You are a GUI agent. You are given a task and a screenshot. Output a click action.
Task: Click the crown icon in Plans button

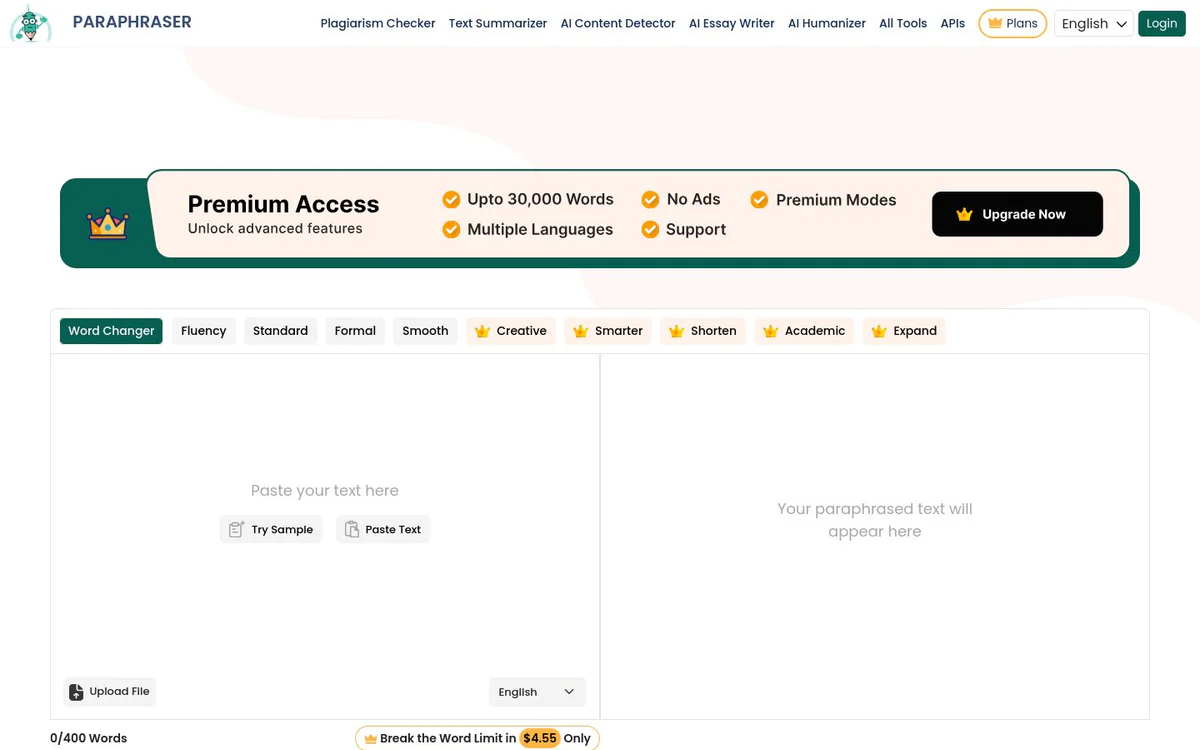(995, 23)
